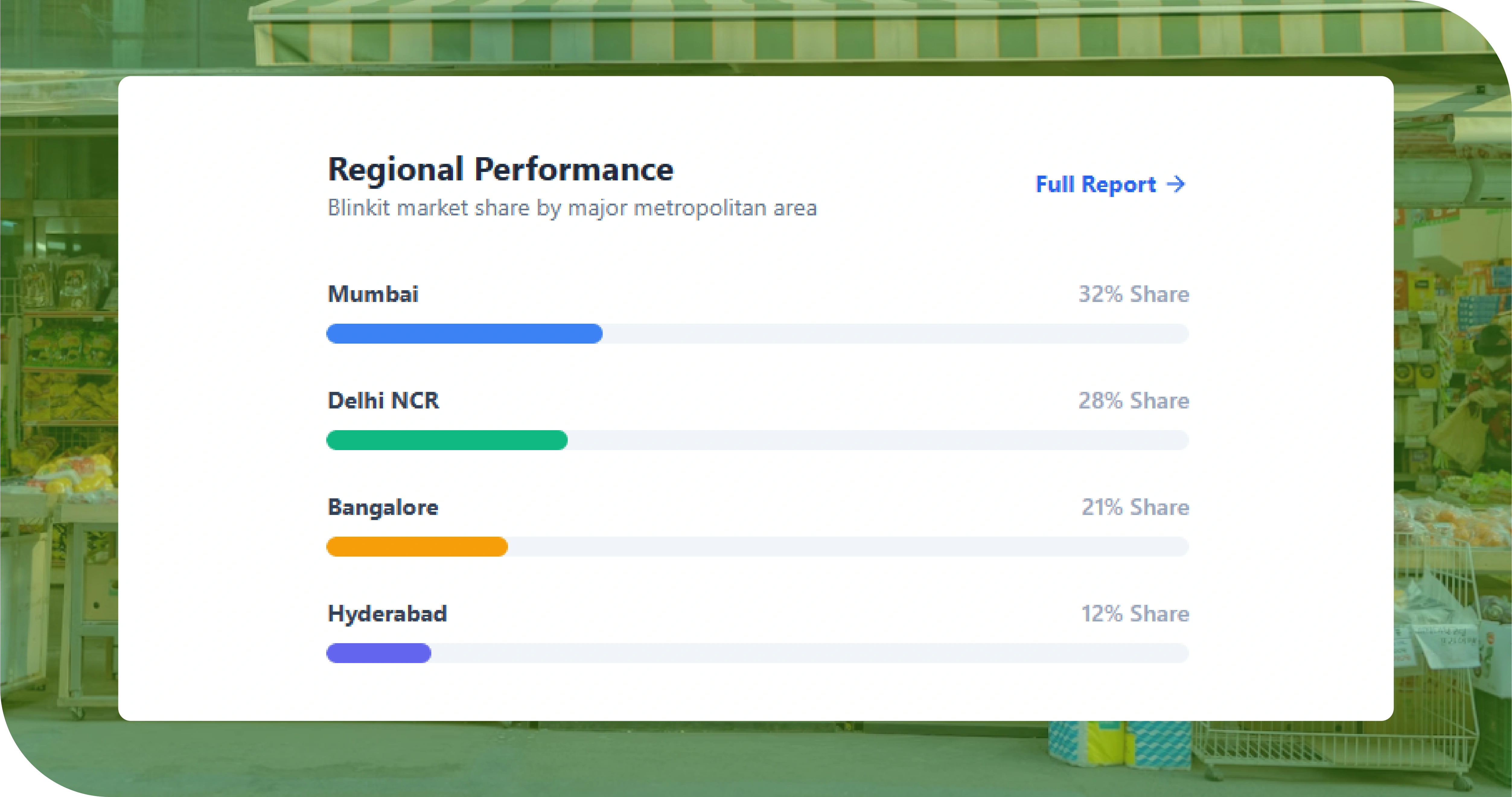The height and width of the screenshot is (797, 1512).
Task: Open the Full Report link
Action: tap(1095, 184)
